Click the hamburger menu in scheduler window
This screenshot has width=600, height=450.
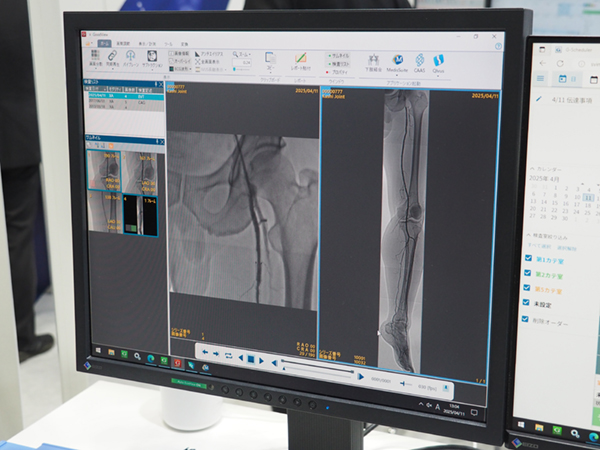541,77
